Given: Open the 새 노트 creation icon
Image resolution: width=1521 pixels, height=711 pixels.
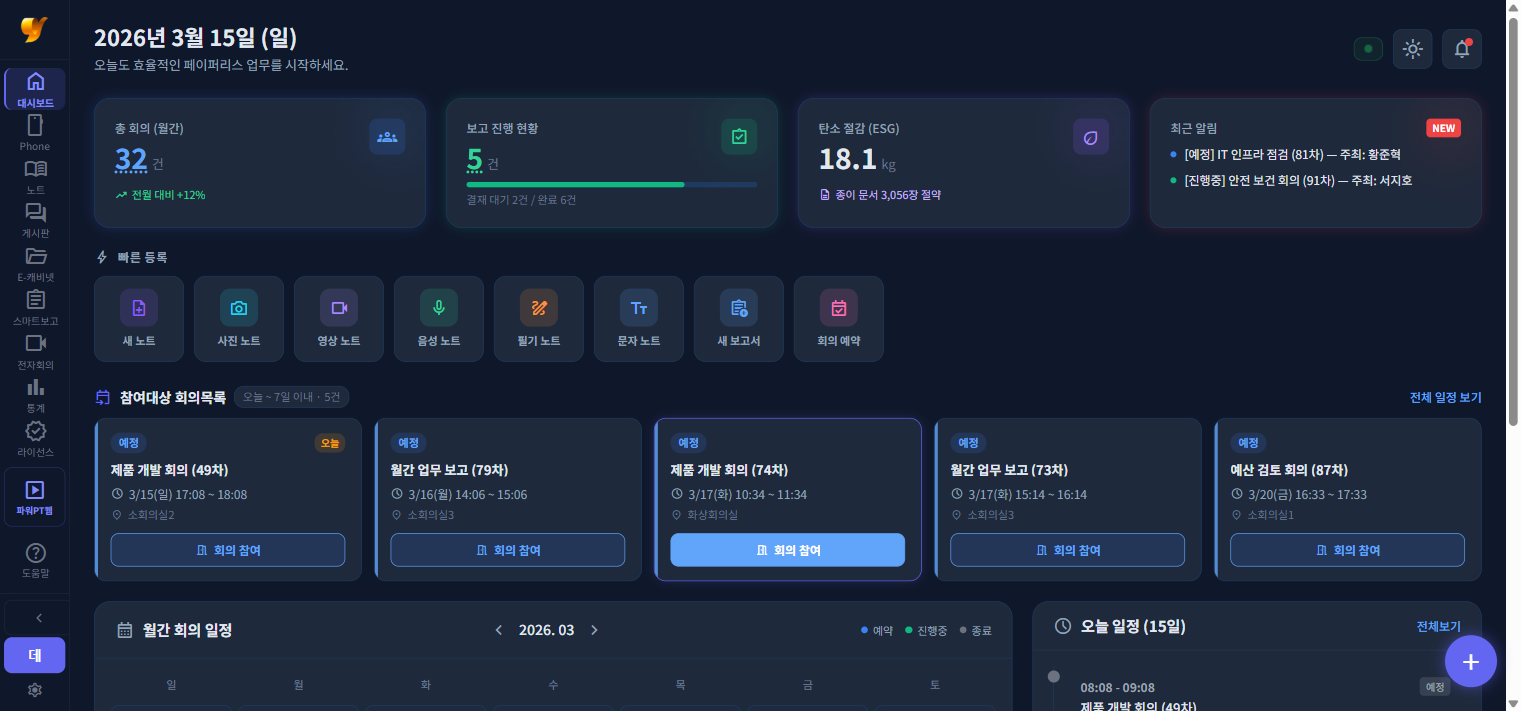Looking at the screenshot, I should point(138,307).
